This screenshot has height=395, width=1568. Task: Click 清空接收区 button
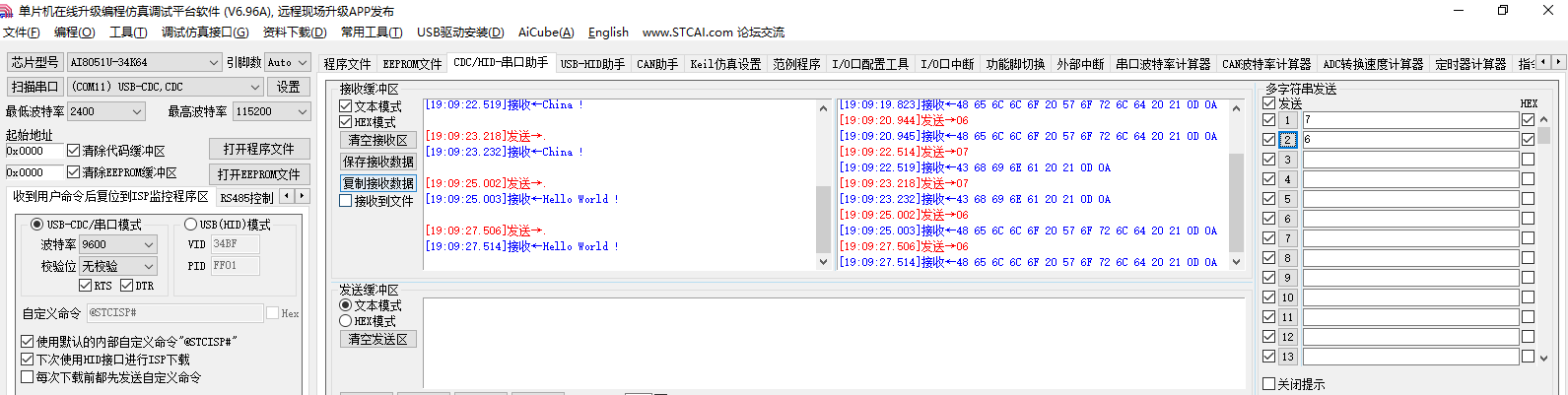[378, 140]
